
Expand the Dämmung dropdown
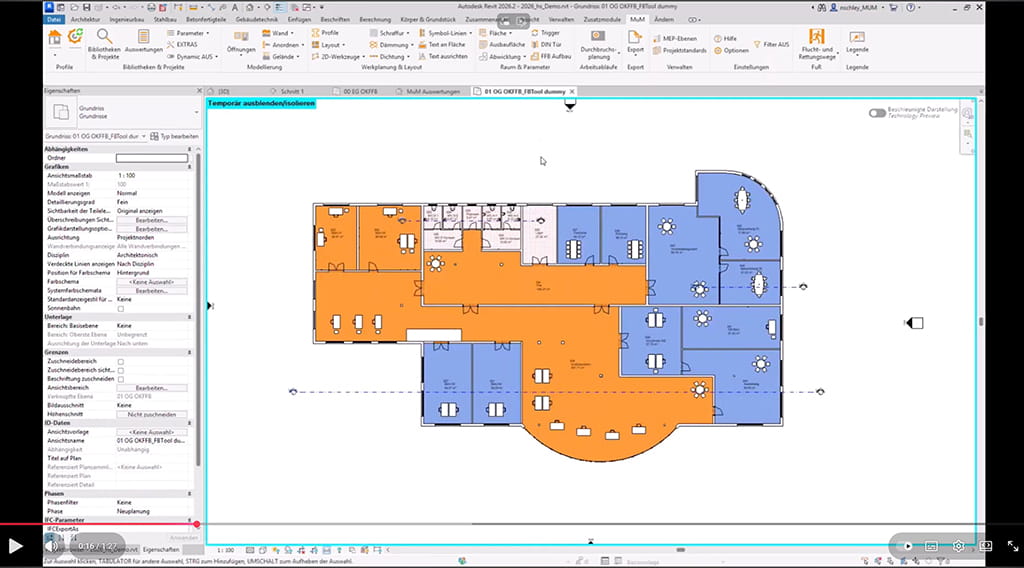391,44
